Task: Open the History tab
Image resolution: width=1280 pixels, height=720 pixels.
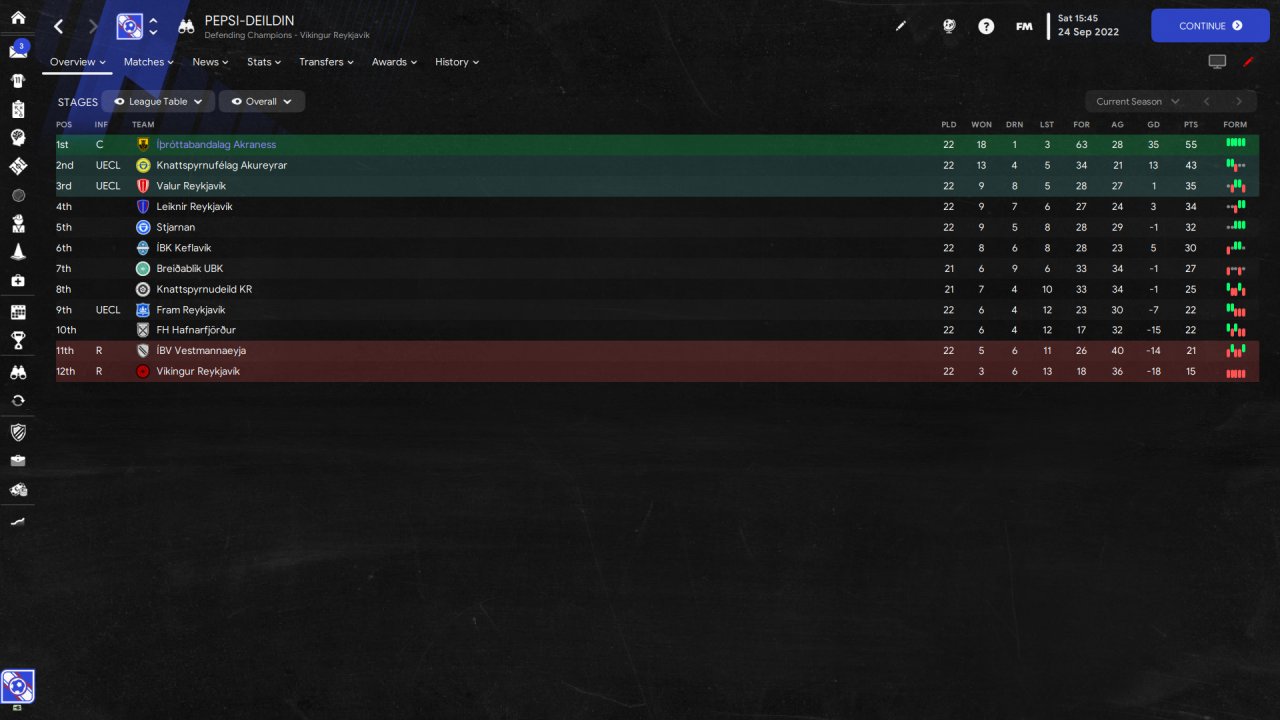Action: coord(456,62)
